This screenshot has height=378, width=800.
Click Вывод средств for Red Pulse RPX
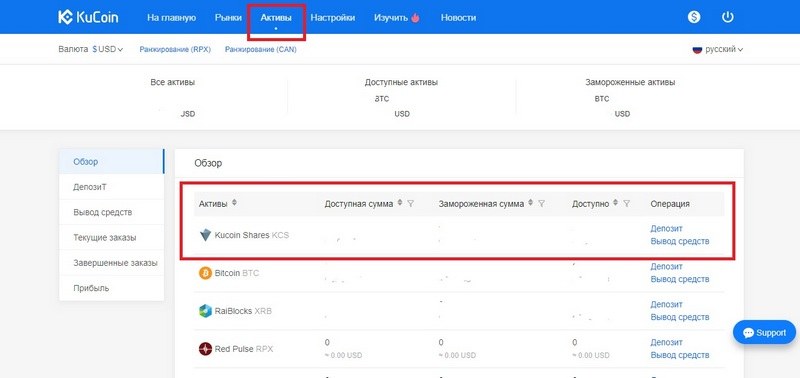tap(680, 355)
